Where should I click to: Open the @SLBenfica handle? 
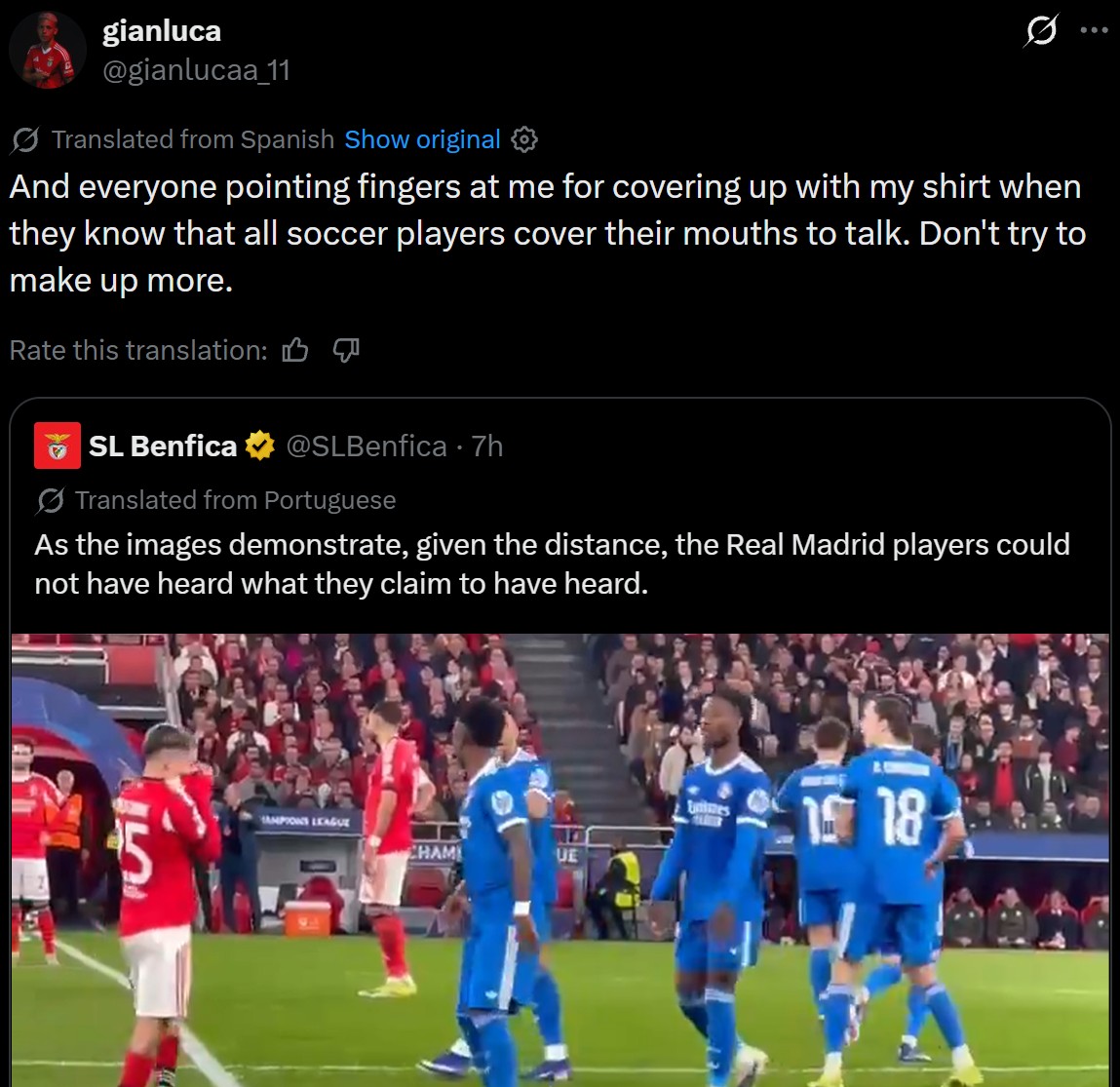click(x=367, y=446)
